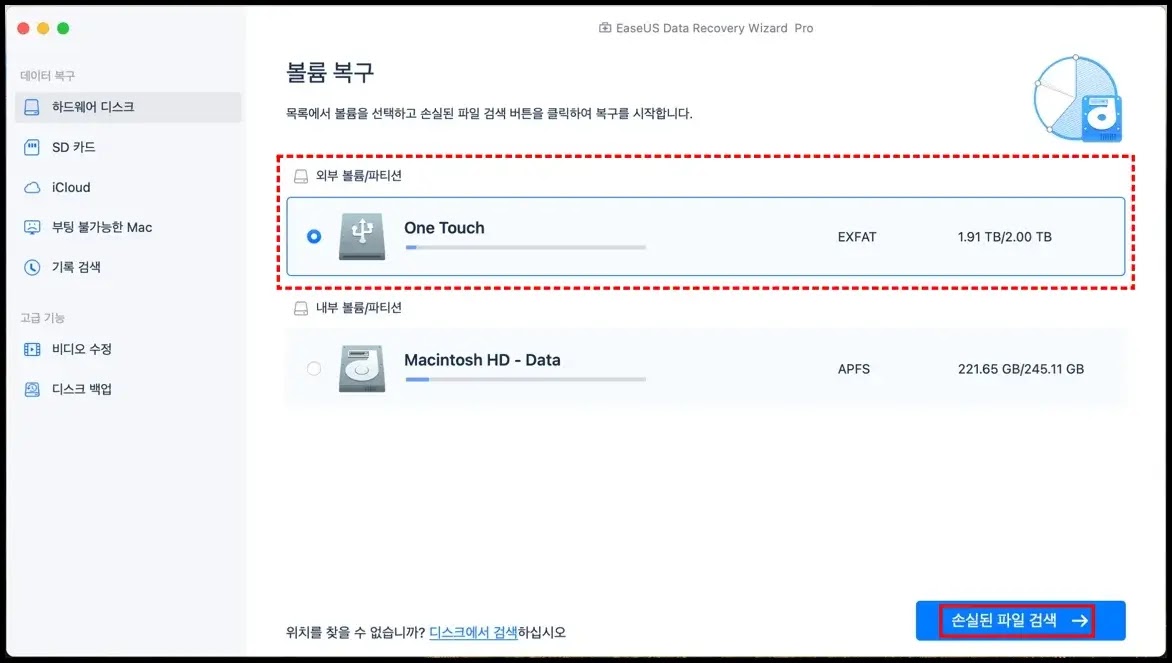Click the SD 카드 icon
The width and height of the screenshot is (1172, 663).
[31, 147]
